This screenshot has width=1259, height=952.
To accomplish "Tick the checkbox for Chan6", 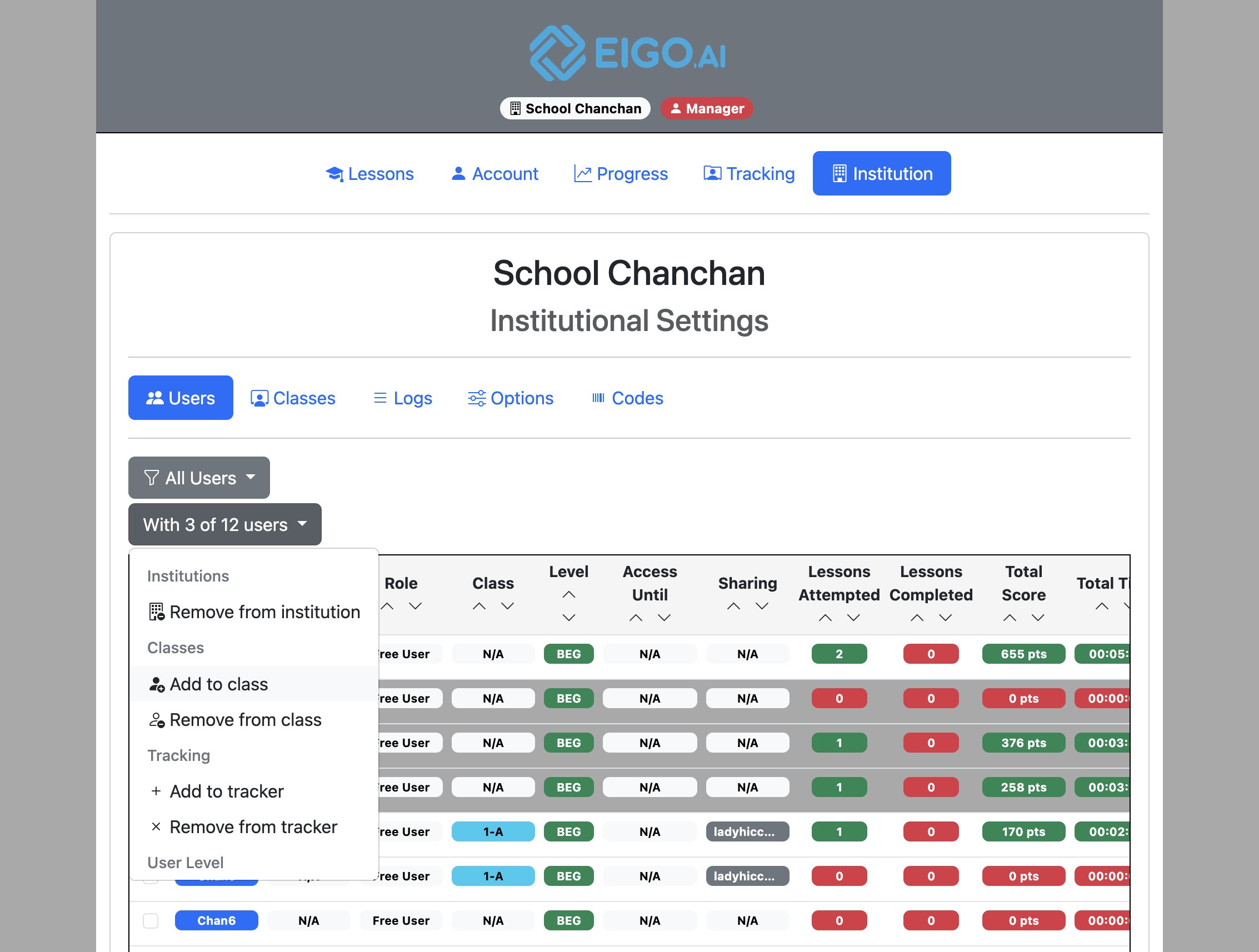I will (x=150, y=920).
